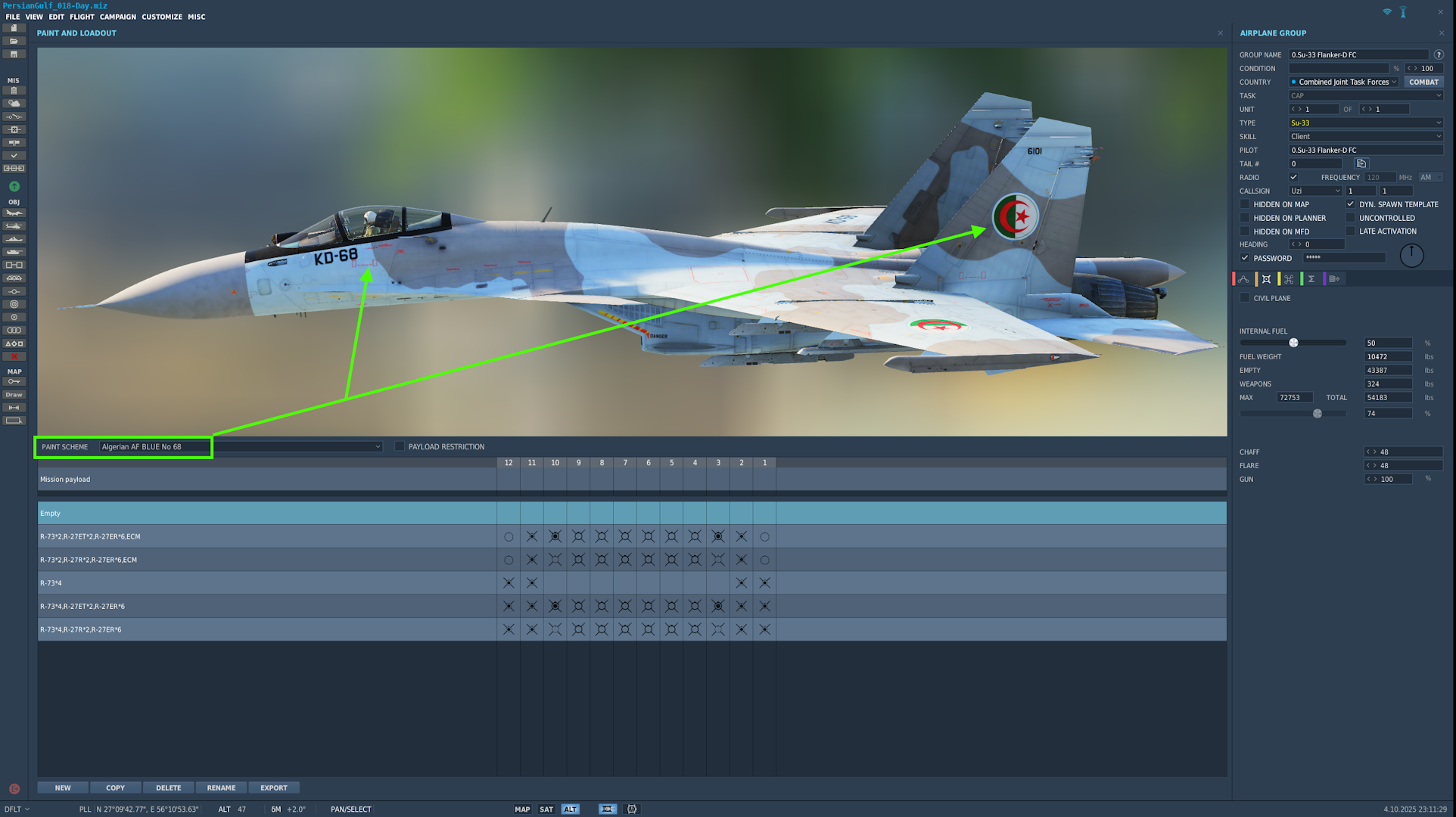Click the airplane group icon in sidebar
Viewport: 1456px width, 817px height.
[x=14, y=213]
